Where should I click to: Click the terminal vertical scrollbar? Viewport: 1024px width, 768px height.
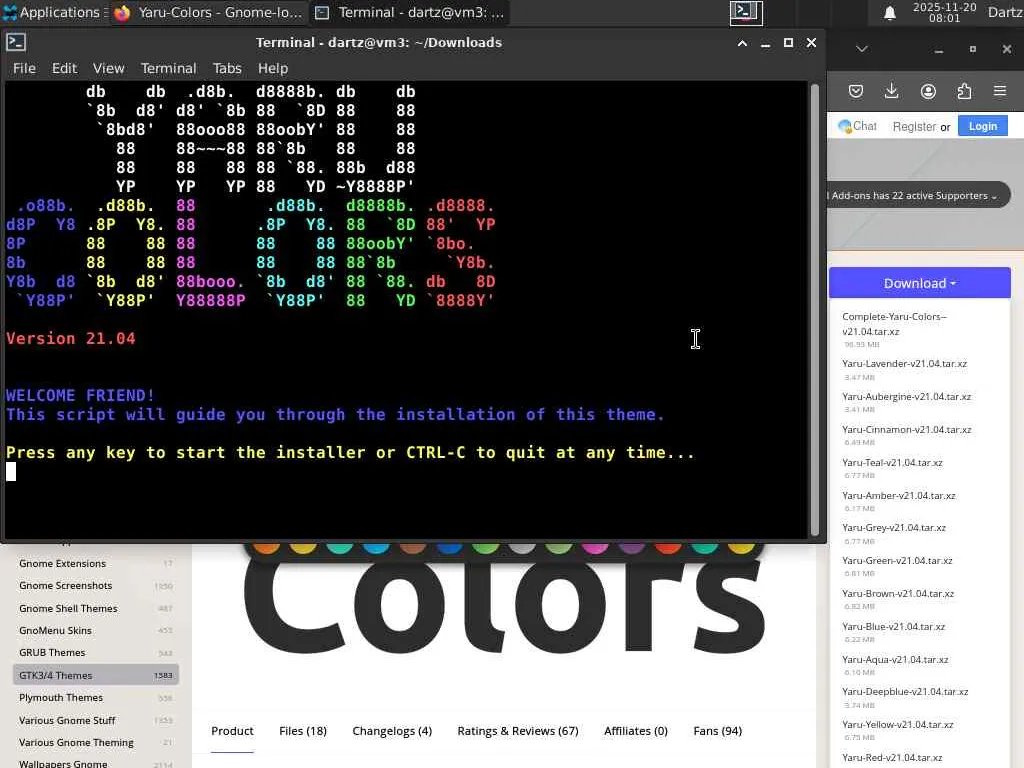point(814,310)
